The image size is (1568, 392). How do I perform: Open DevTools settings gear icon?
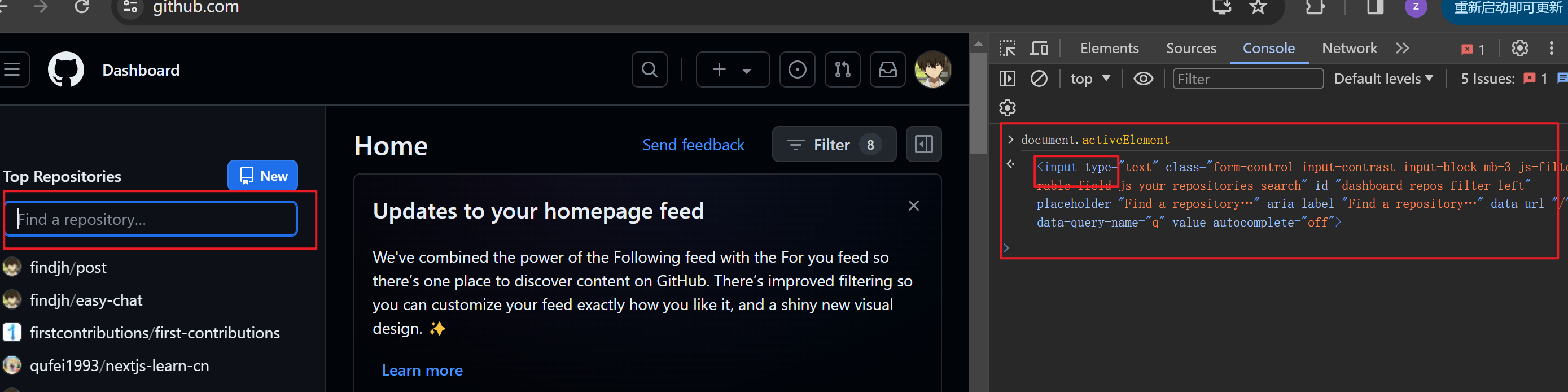pyautogui.click(x=1519, y=48)
